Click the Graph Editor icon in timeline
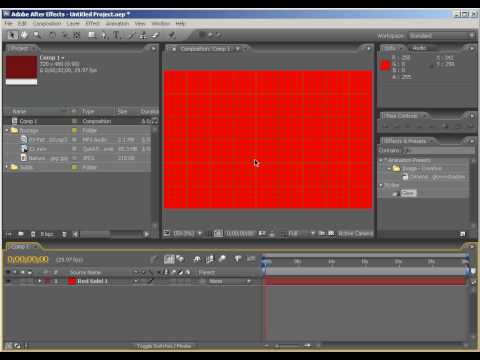 click(x=251, y=259)
